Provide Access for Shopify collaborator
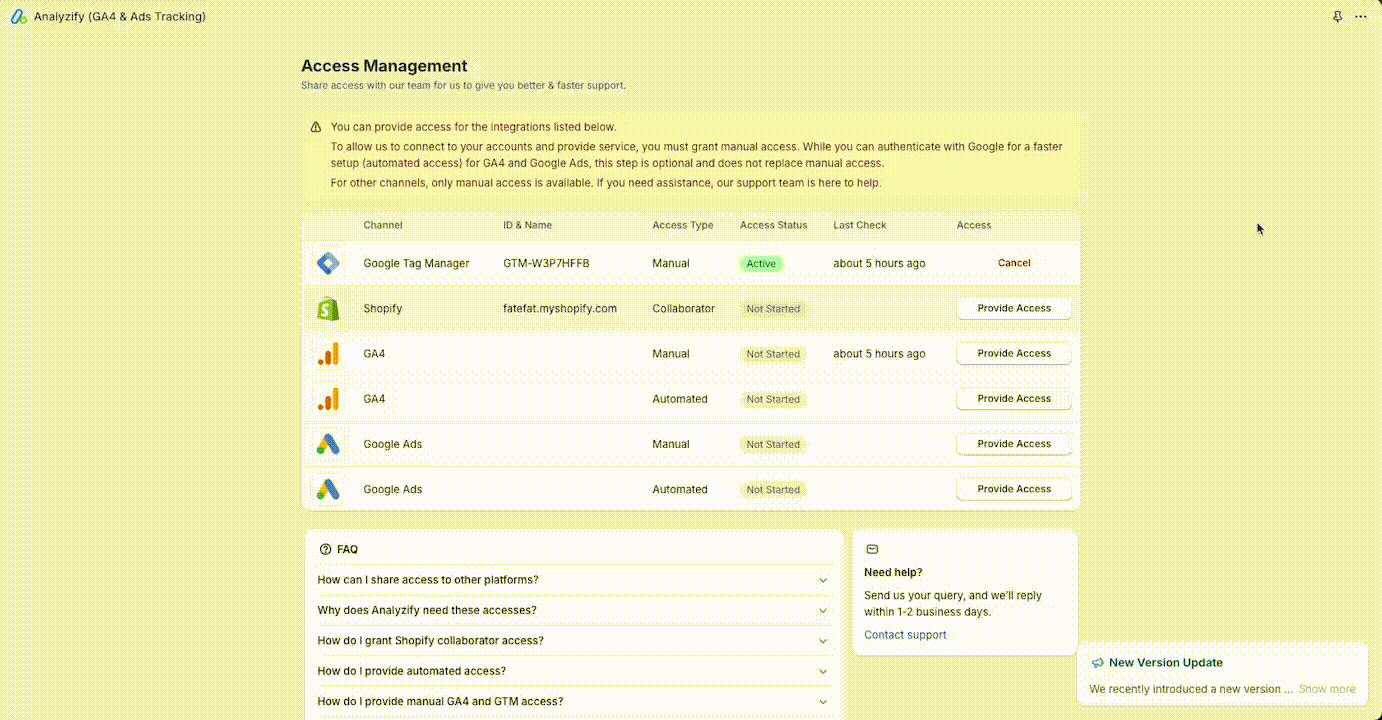Image resolution: width=1382 pixels, height=720 pixels. 1014,308
